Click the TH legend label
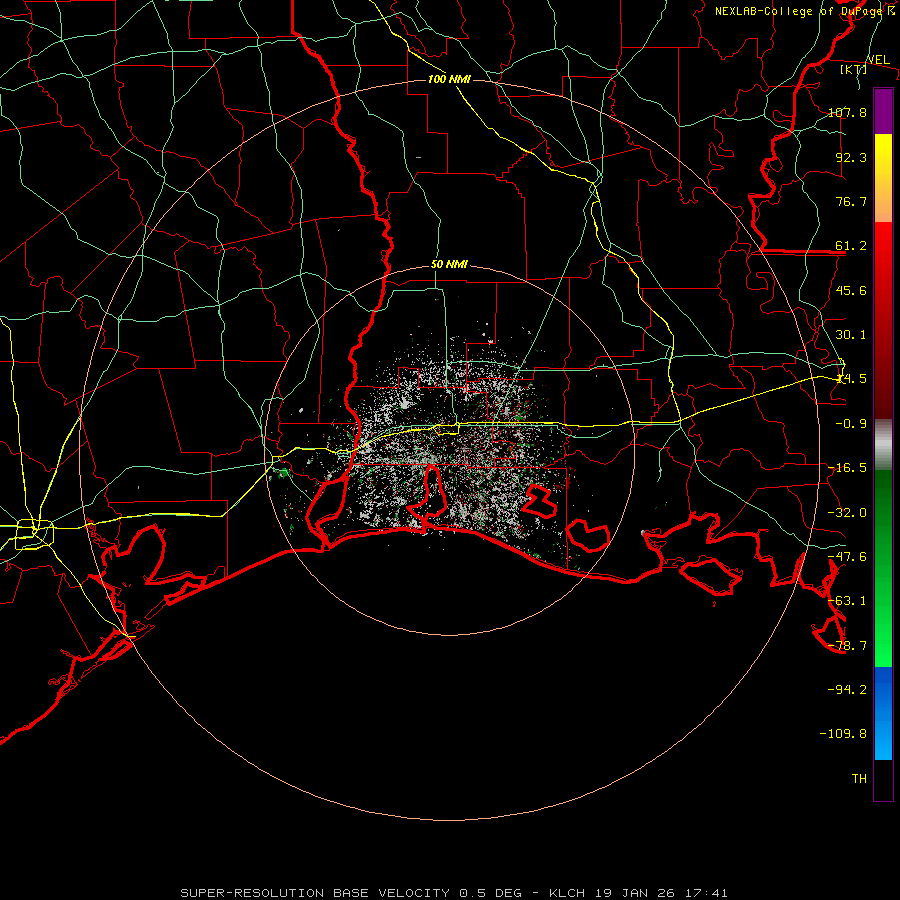The height and width of the screenshot is (900, 900). click(x=859, y=778)
